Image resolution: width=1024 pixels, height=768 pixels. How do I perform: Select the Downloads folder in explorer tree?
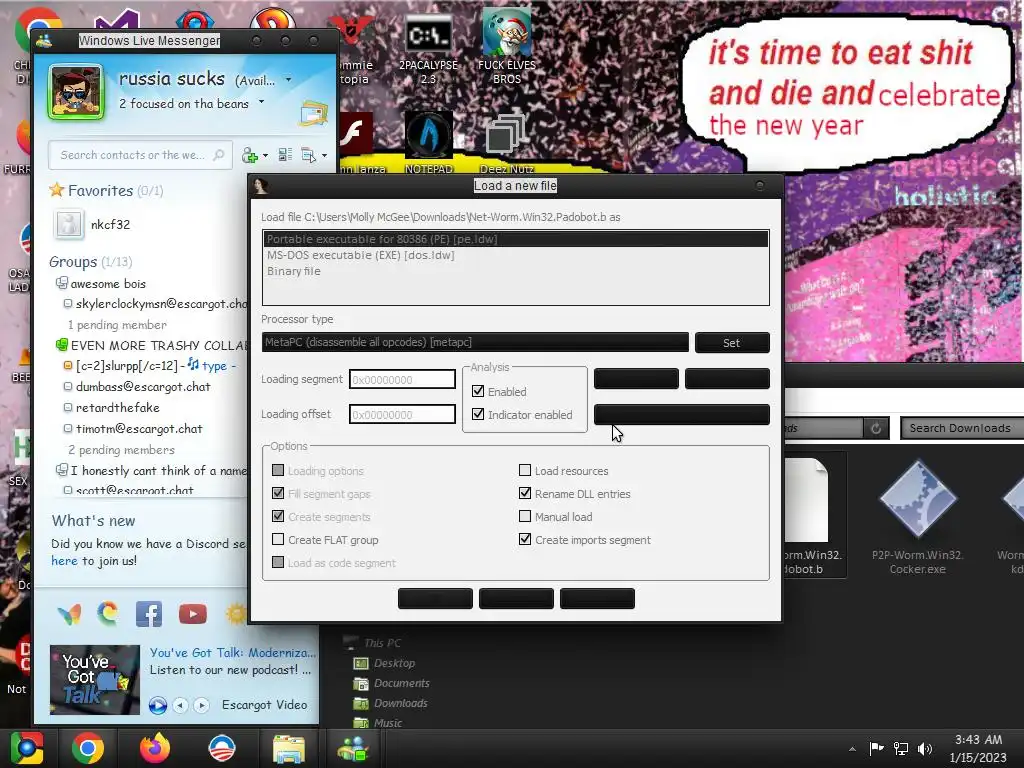[x=391, y=703]
